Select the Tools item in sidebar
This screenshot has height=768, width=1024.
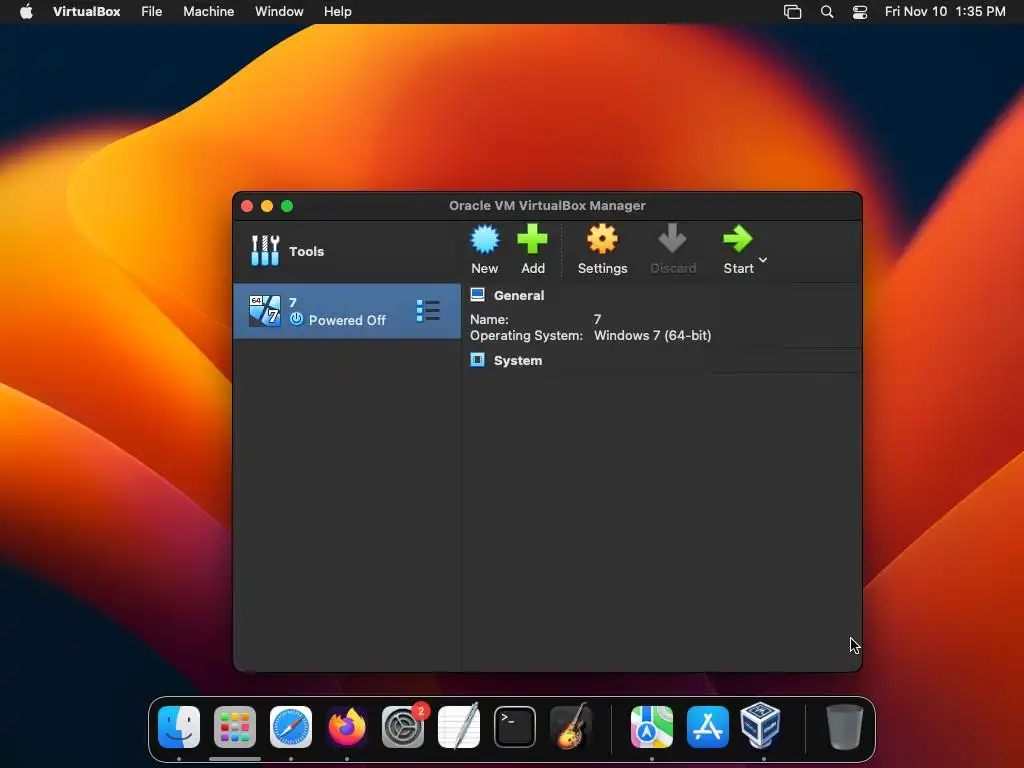[x=347, y=251]
